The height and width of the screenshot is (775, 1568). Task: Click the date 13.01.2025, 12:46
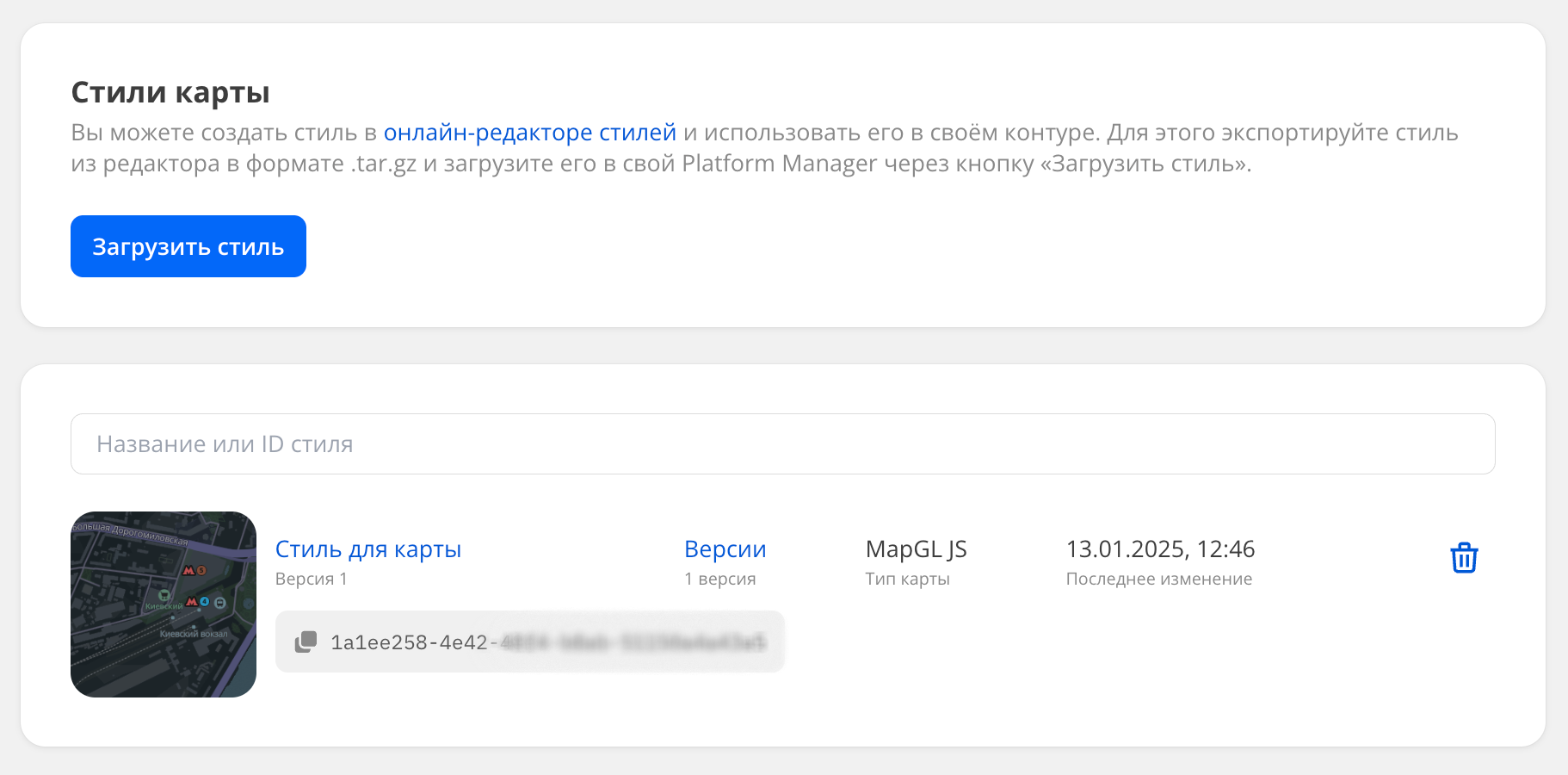tap(1160, 549)
